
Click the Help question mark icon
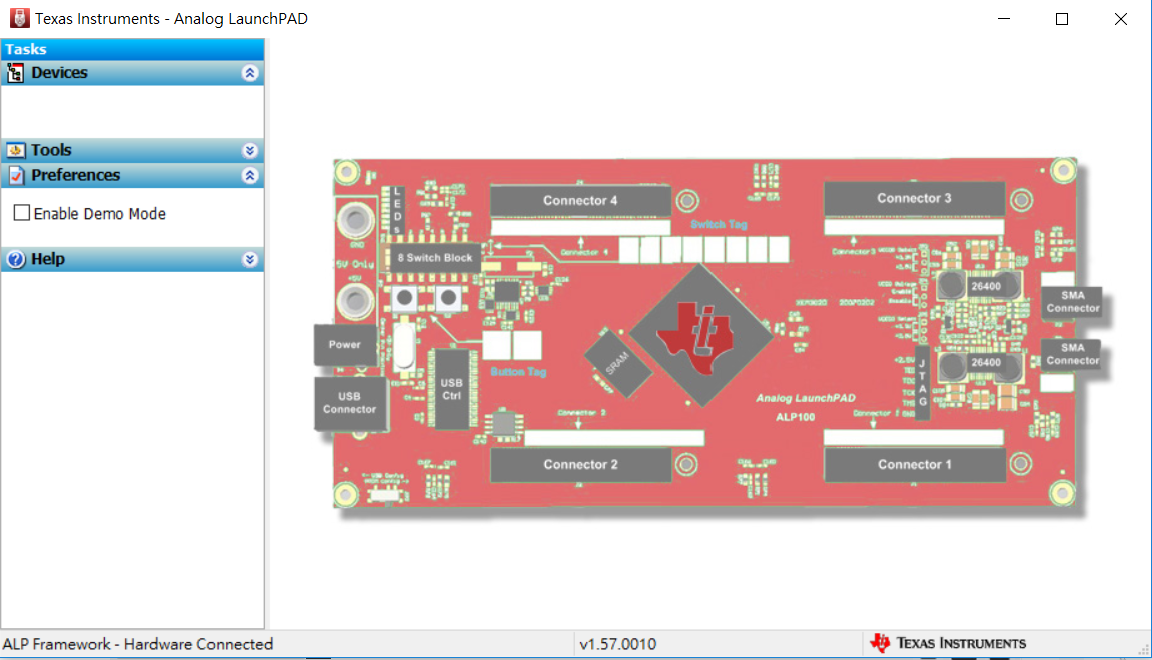click(x=15, y=259)
